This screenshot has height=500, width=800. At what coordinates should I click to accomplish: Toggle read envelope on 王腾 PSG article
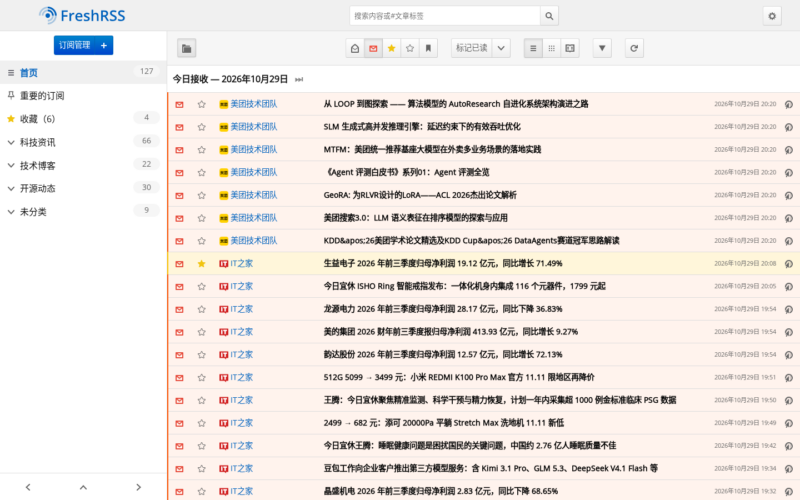point(180,401)
